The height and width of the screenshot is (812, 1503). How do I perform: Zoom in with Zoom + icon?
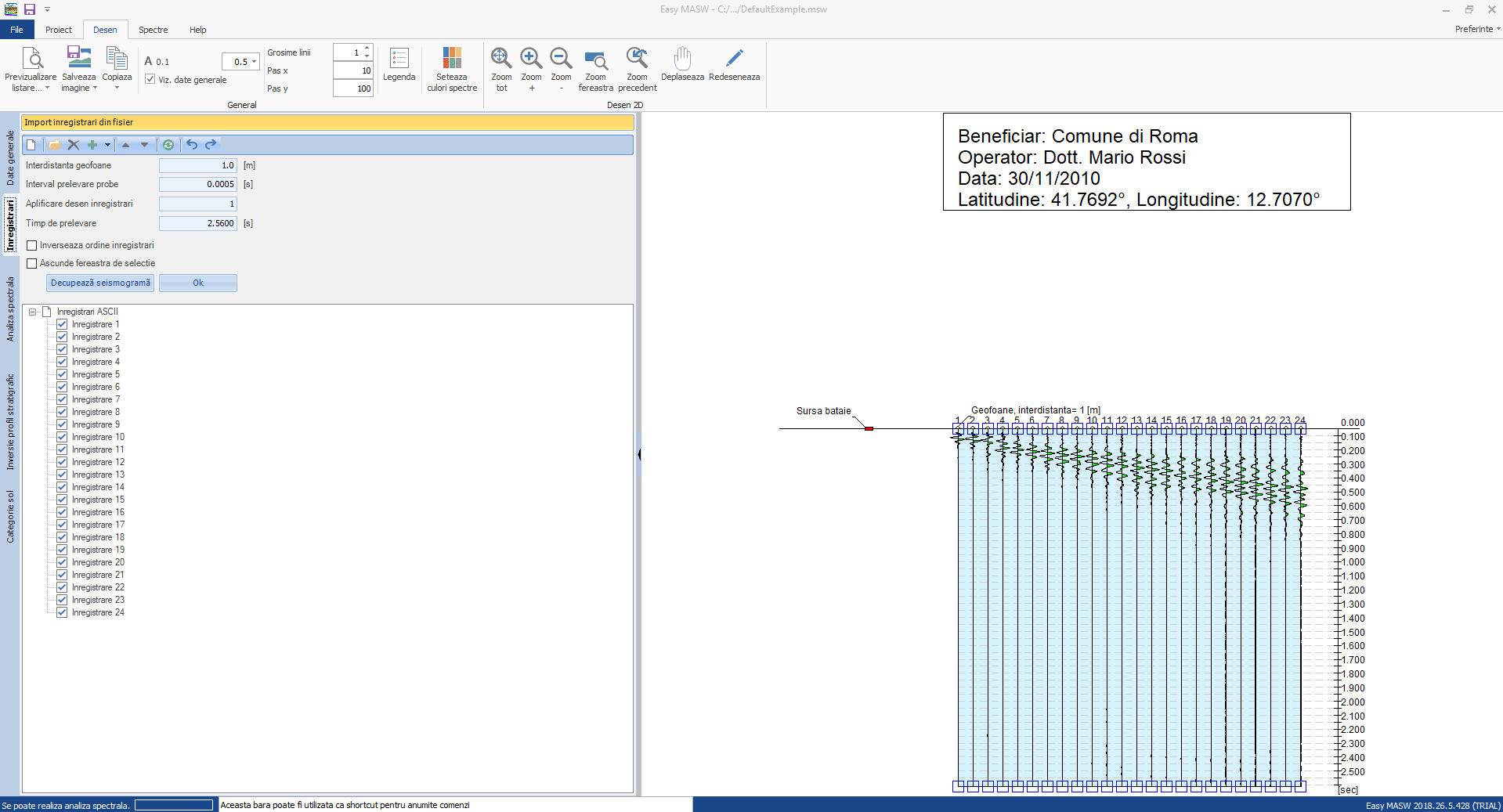tap(531, 58)
